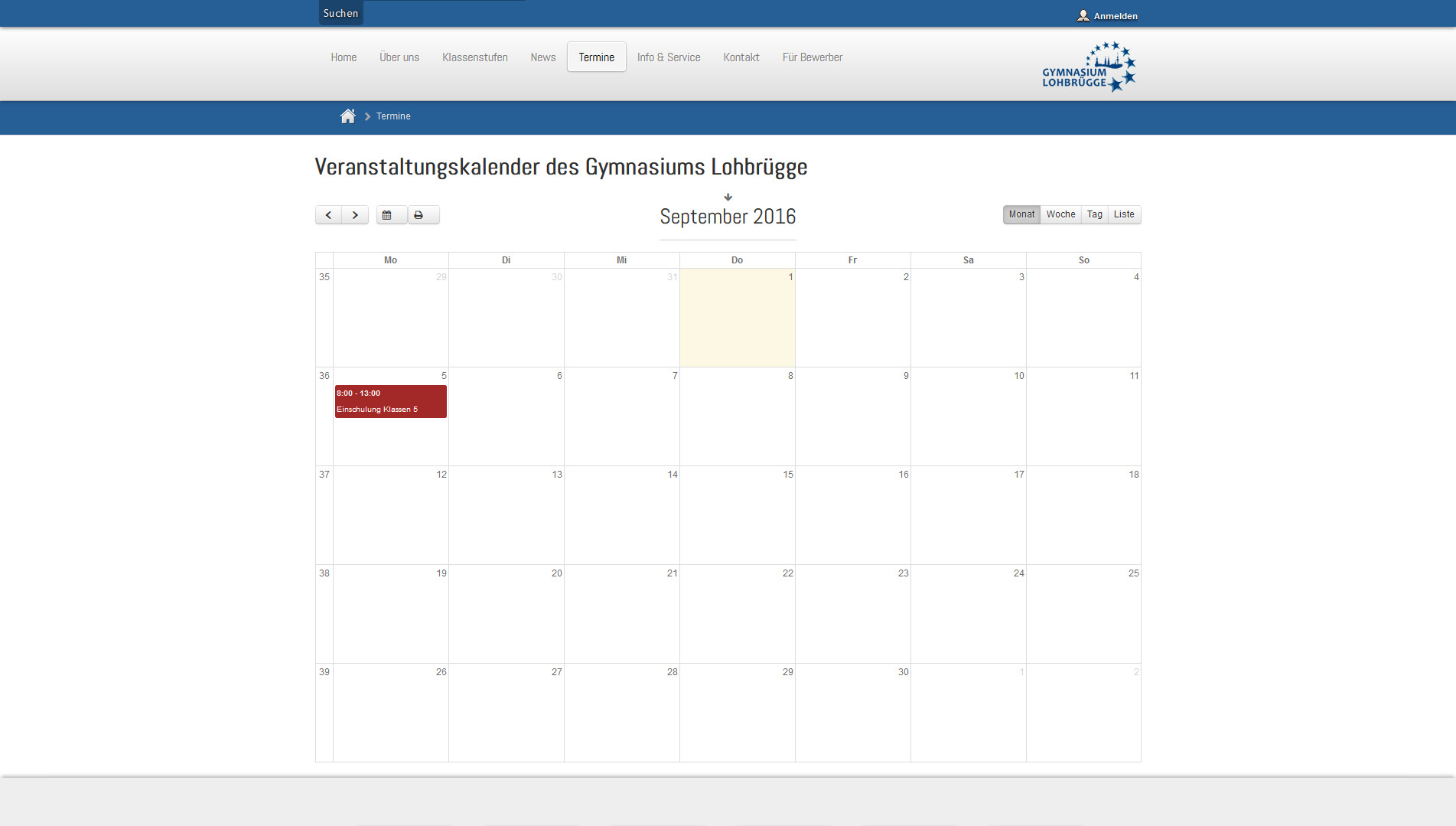Go to the previous month with the left arrow
This screenshot has width=1456, height=826.
(x=328, y=215)
